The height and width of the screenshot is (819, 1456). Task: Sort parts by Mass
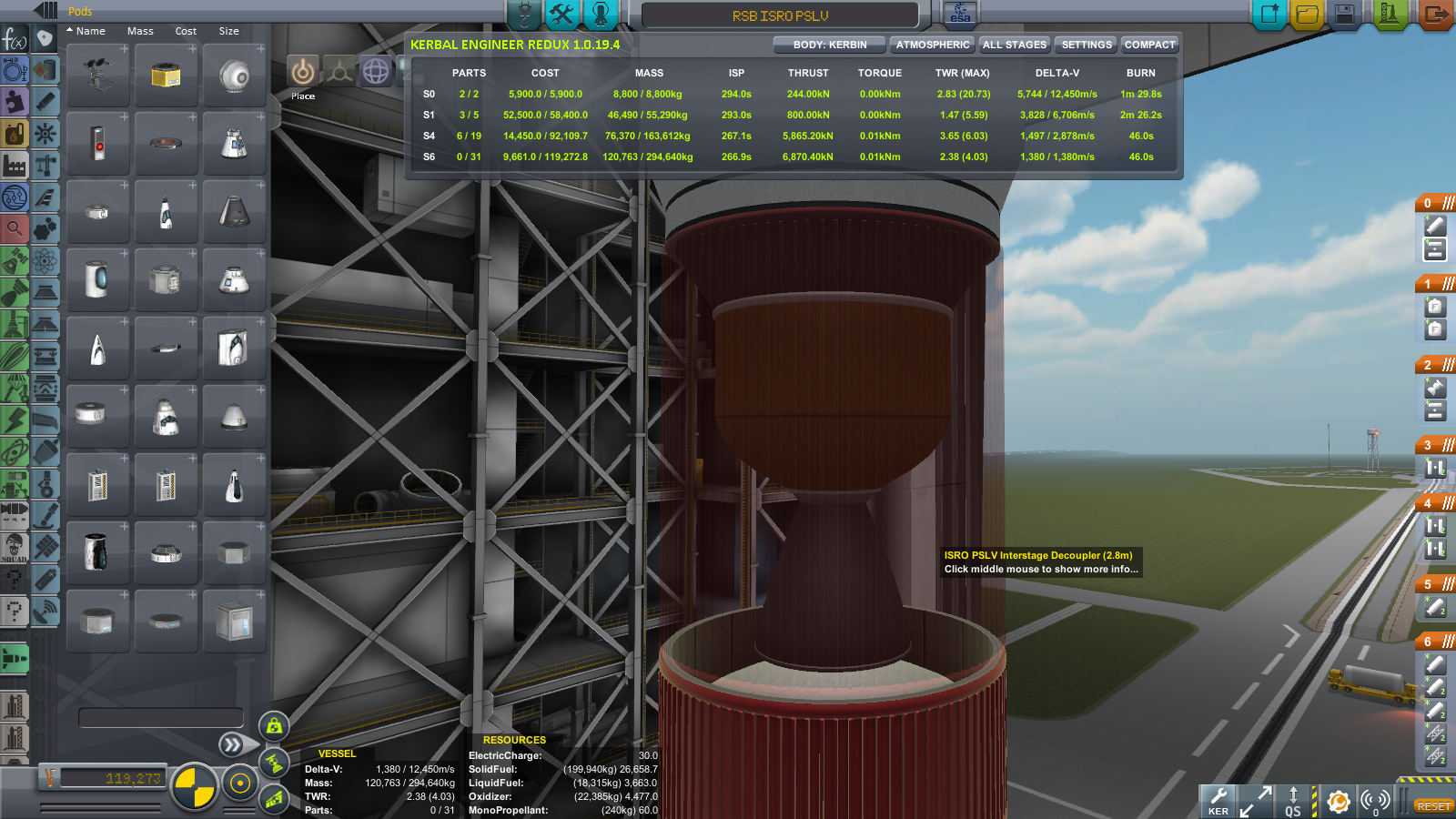click(x=140, y=31)
